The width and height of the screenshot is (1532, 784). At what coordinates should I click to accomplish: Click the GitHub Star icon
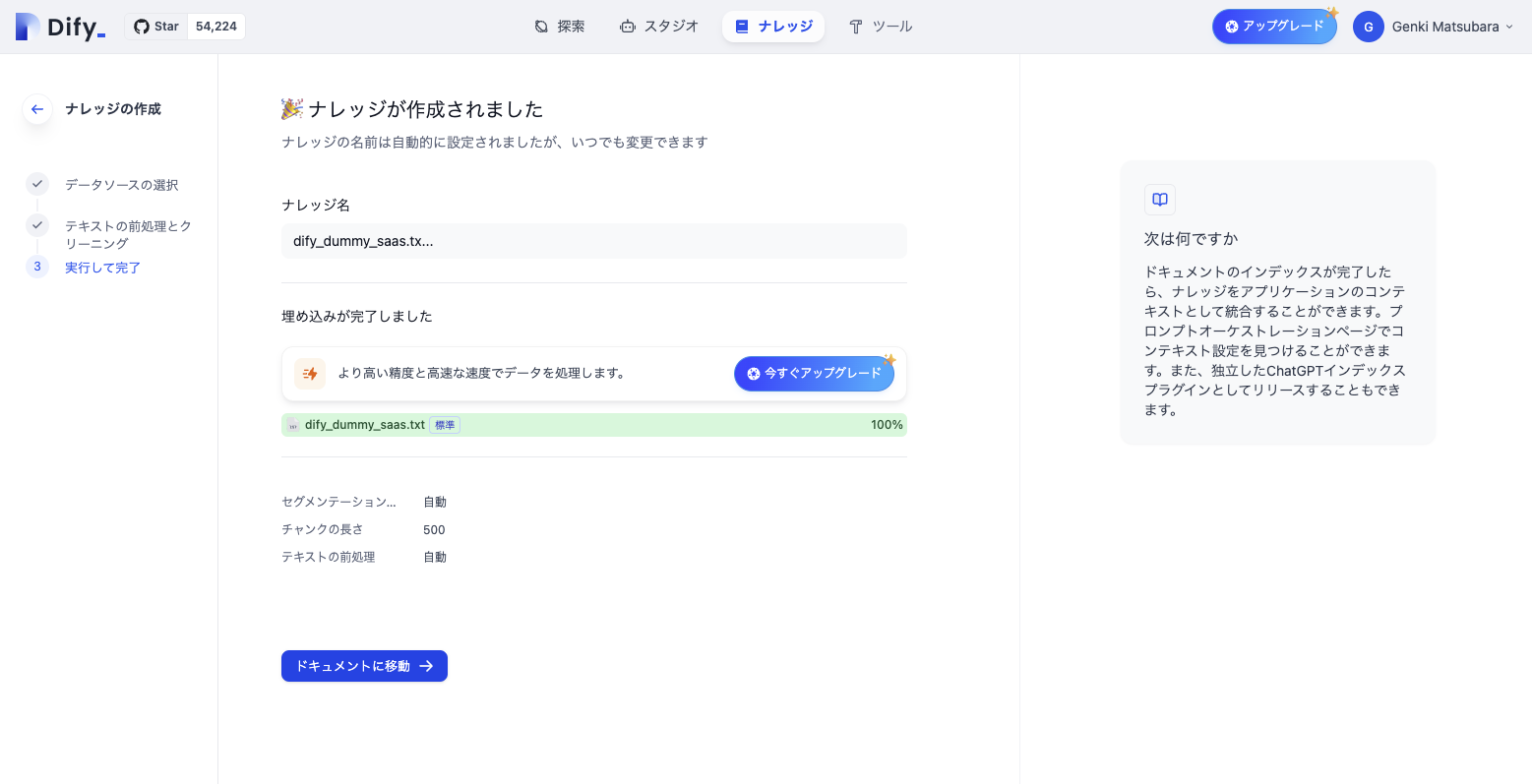point(142,27)
